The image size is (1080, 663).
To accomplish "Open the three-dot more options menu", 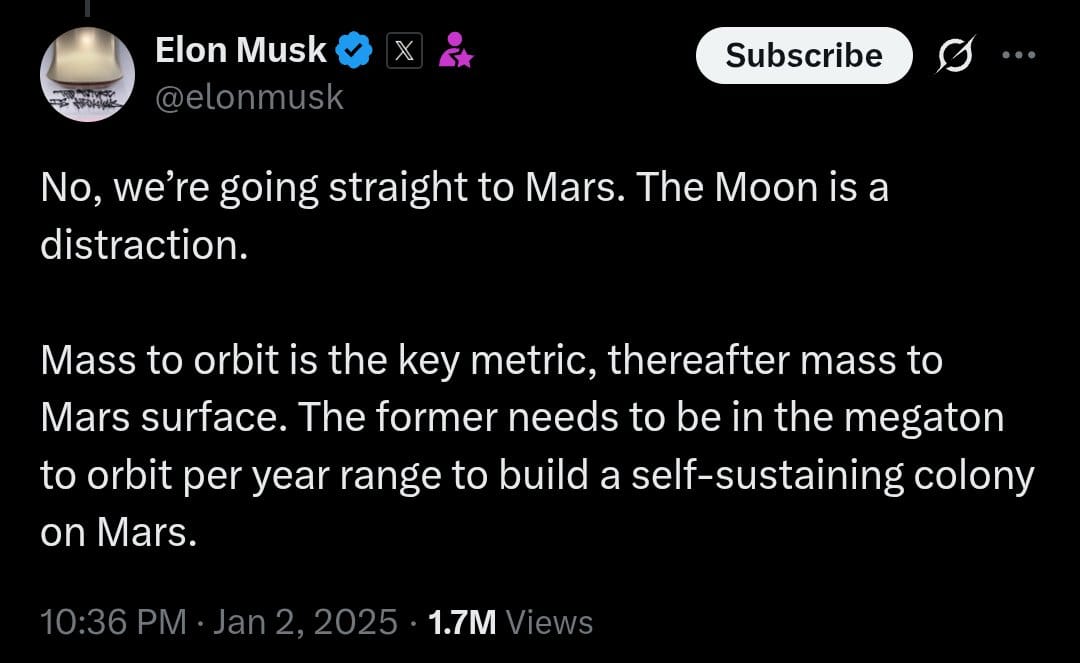I will [x=1020, y=56].
